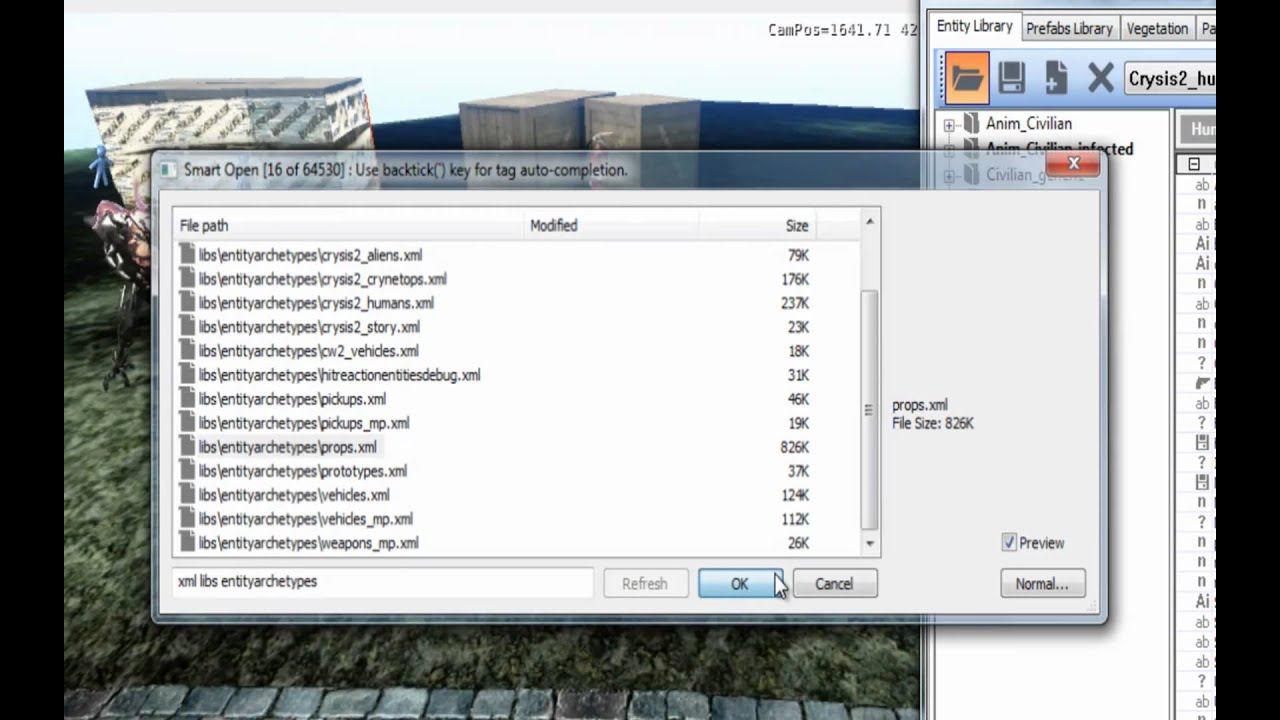Switch to the Vegetation tab

pyautogui.click(x=1157, y=29)
